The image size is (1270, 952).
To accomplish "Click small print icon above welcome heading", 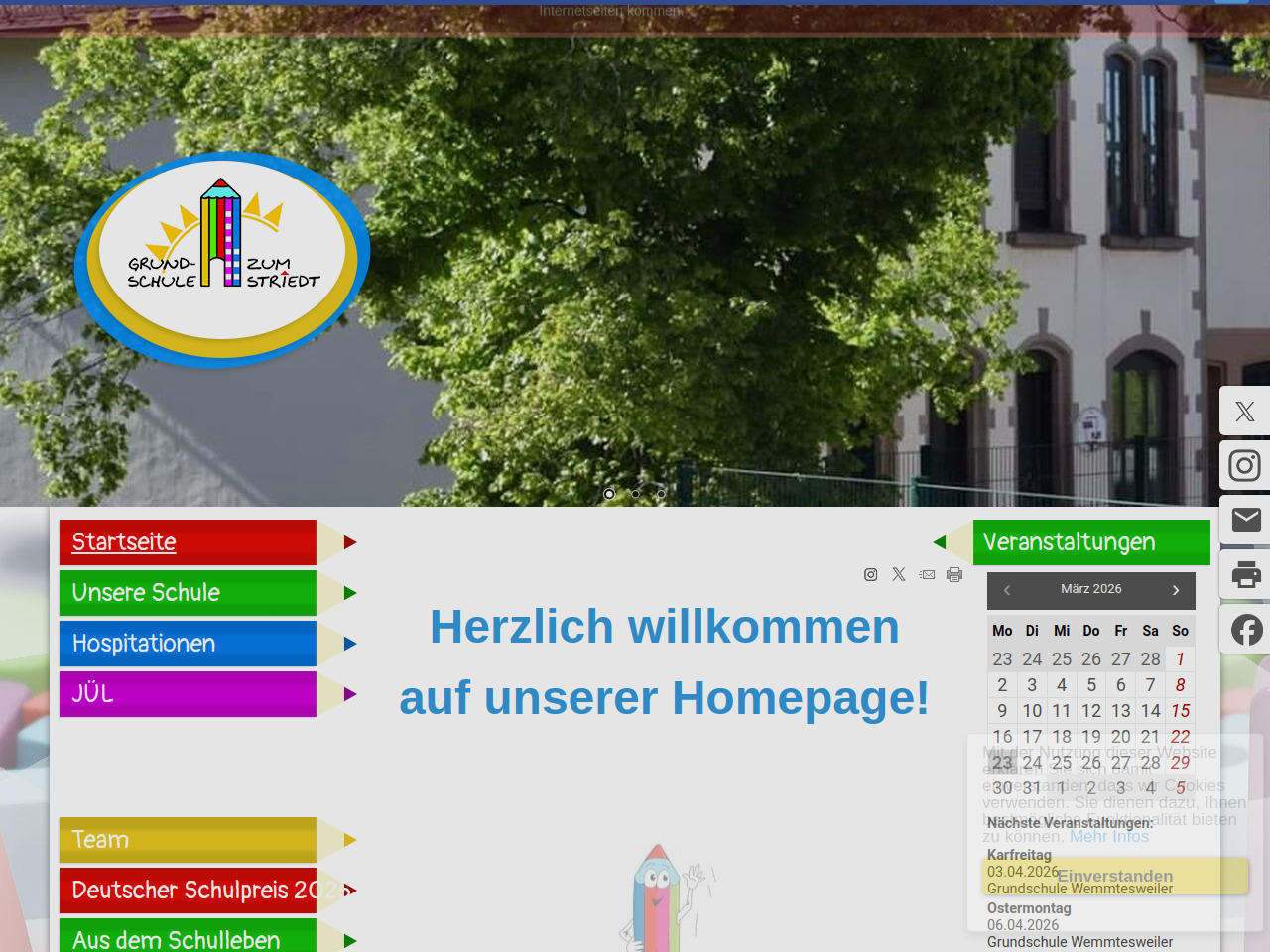I will coord(954,574).
